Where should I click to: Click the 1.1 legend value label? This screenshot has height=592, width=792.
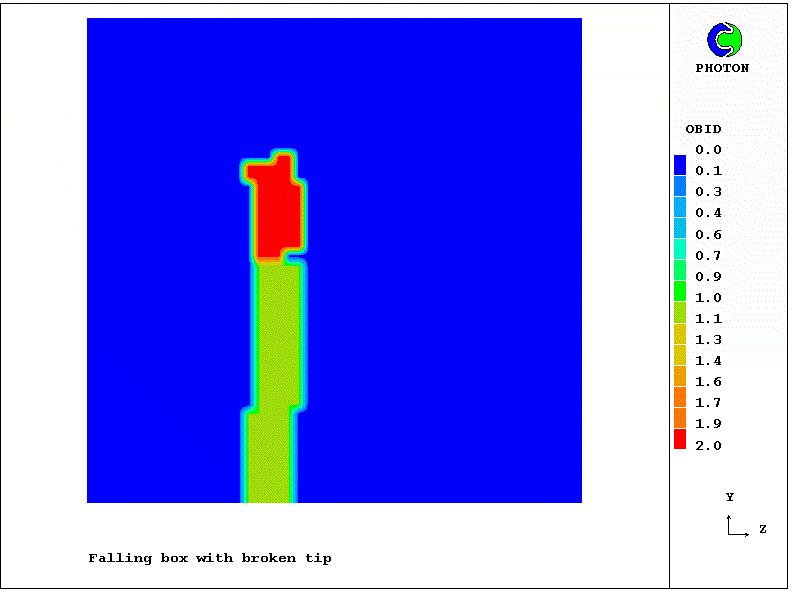[709, 319]
